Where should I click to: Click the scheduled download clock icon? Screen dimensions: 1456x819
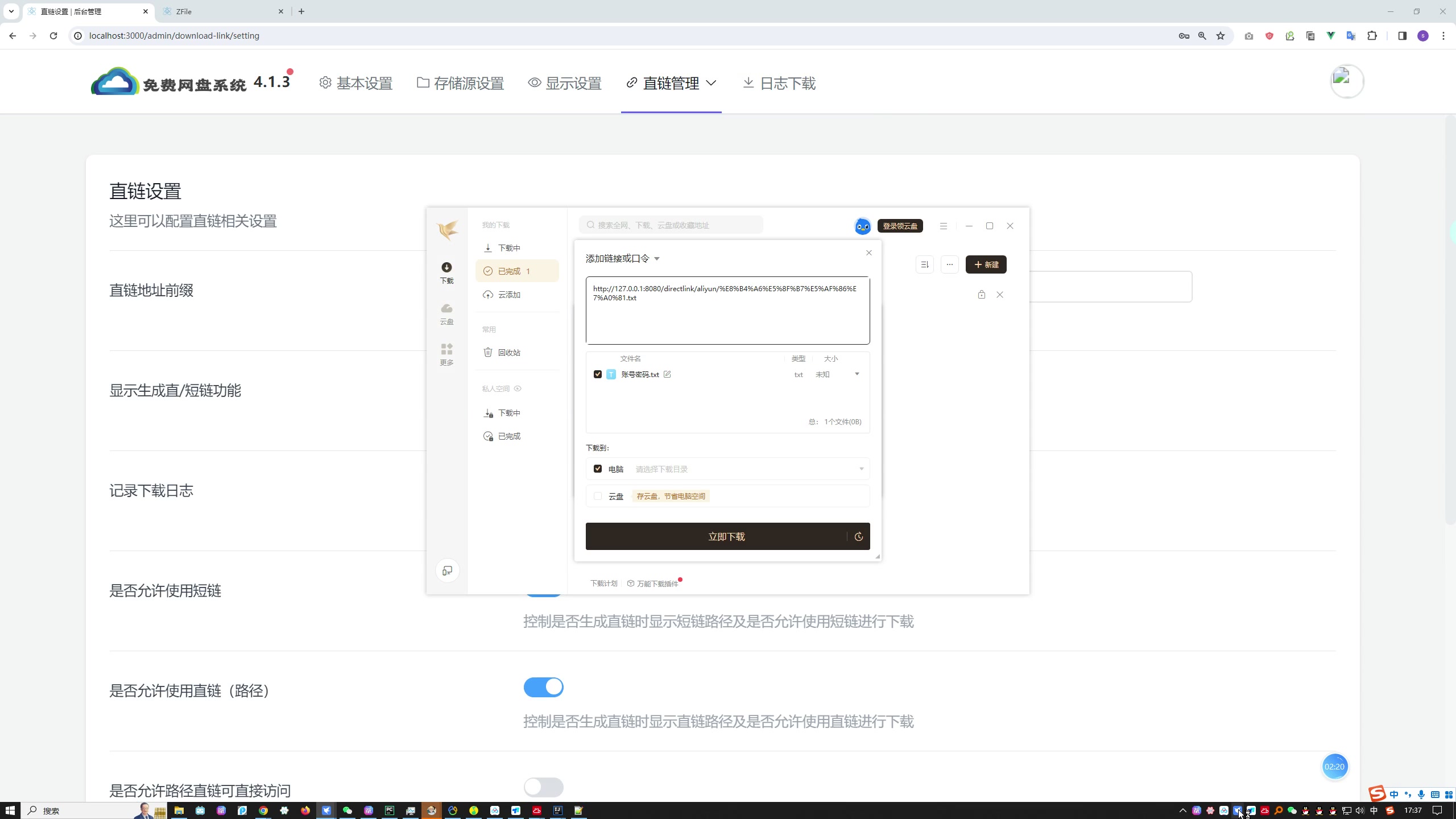pos(859,536)
